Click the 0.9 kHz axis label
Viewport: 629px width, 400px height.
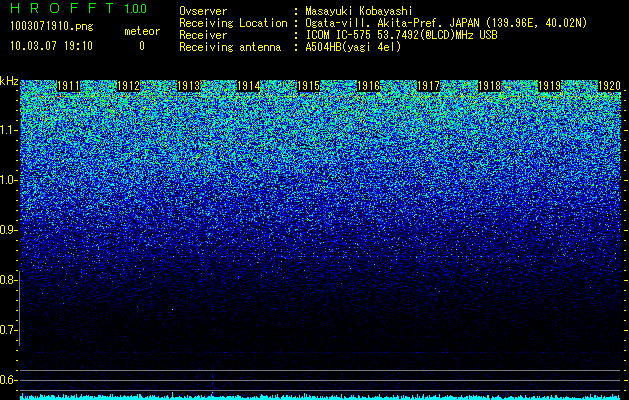[8, 230]
